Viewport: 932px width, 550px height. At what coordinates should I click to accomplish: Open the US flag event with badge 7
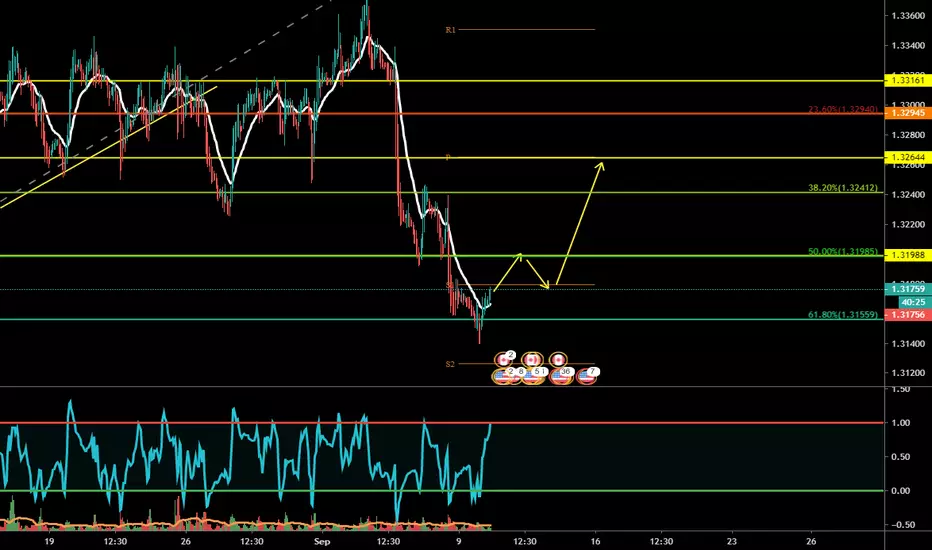click(x=587, y=376)
